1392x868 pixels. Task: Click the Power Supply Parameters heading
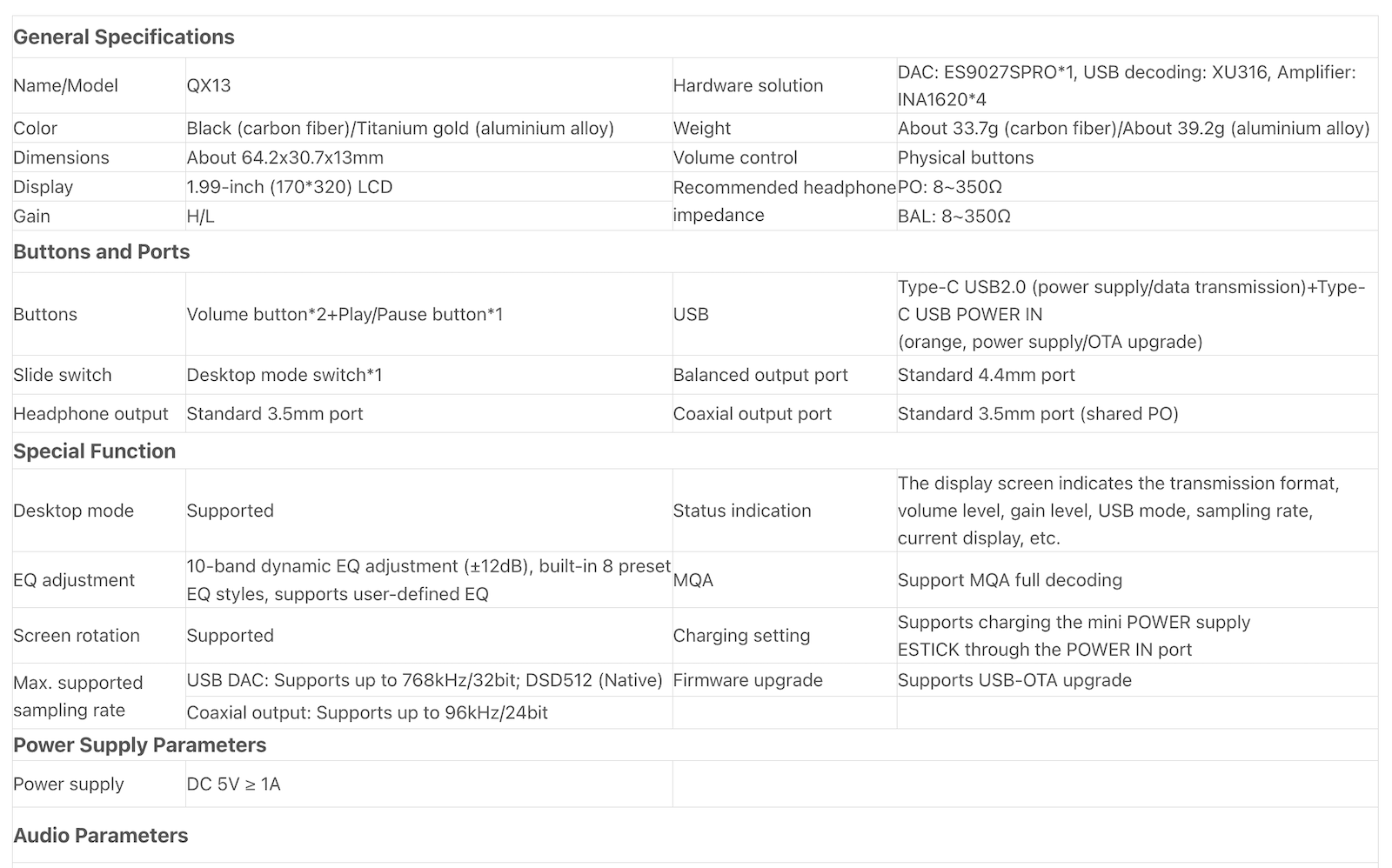139,745
